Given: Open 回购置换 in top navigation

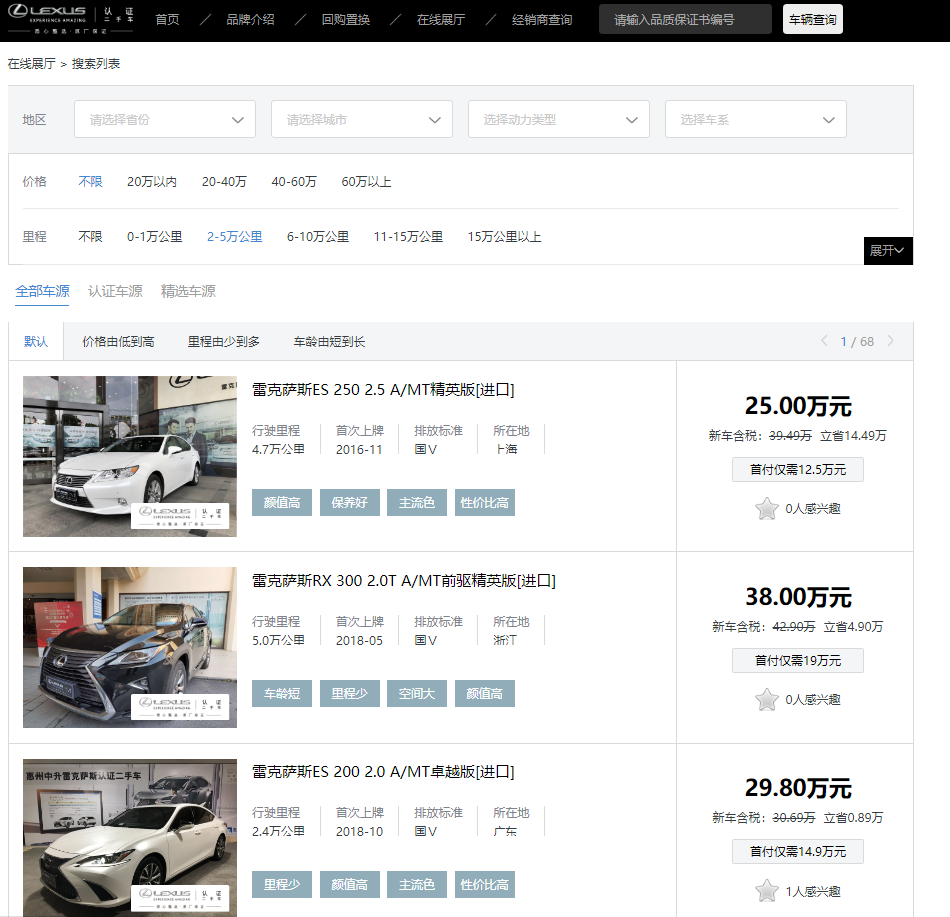Looking at the screenshot, I should click(x=345, y=20).
